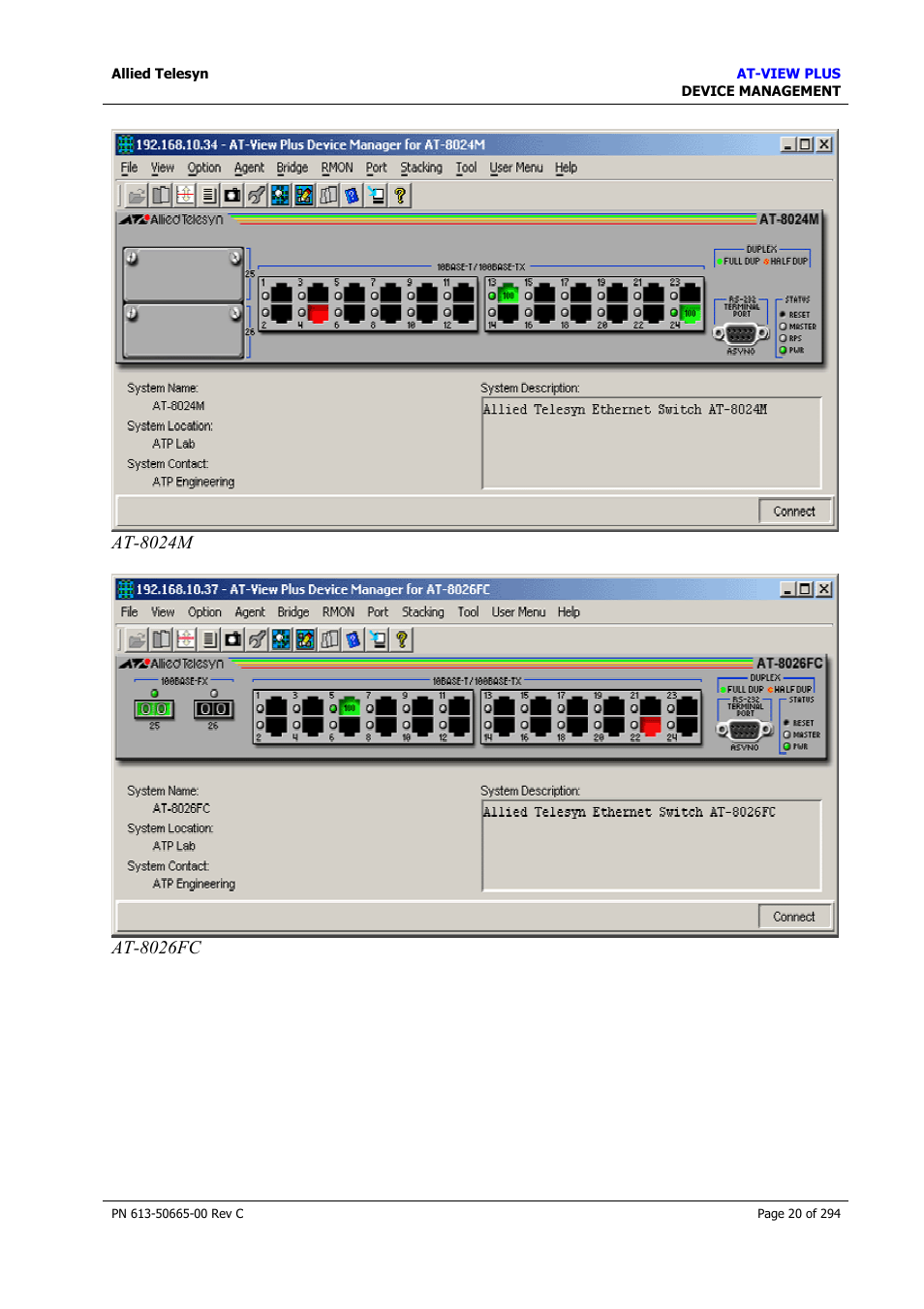The height and width of the screenshot is (1309, 924).
Task: Click 'ATP Engineering' contact in AT-8026FC window
Action: [194, 884]
